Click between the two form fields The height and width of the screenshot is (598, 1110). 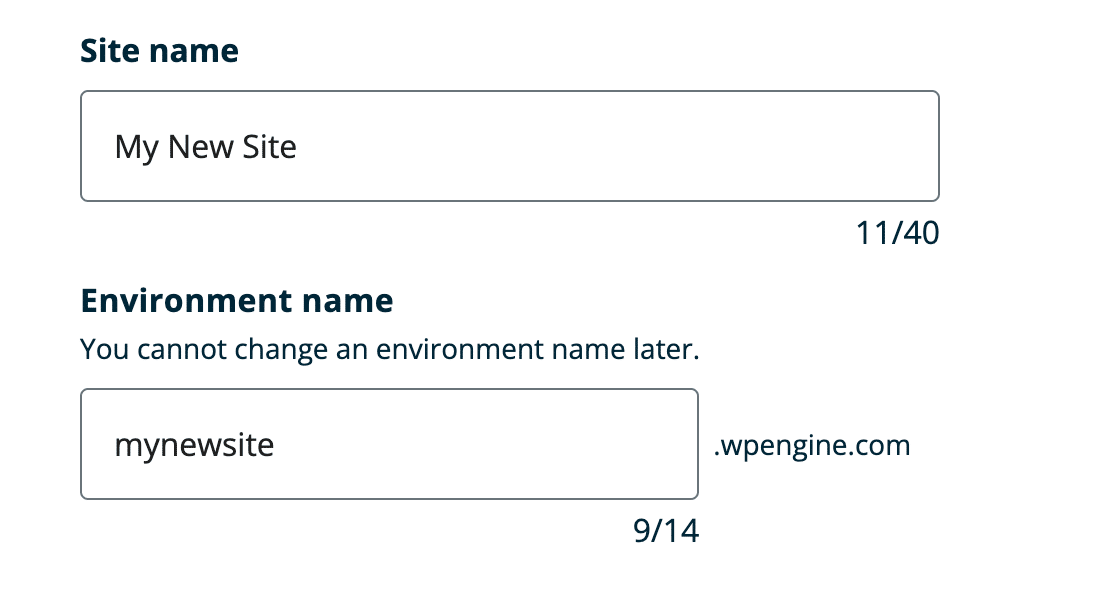pos(500,260)
